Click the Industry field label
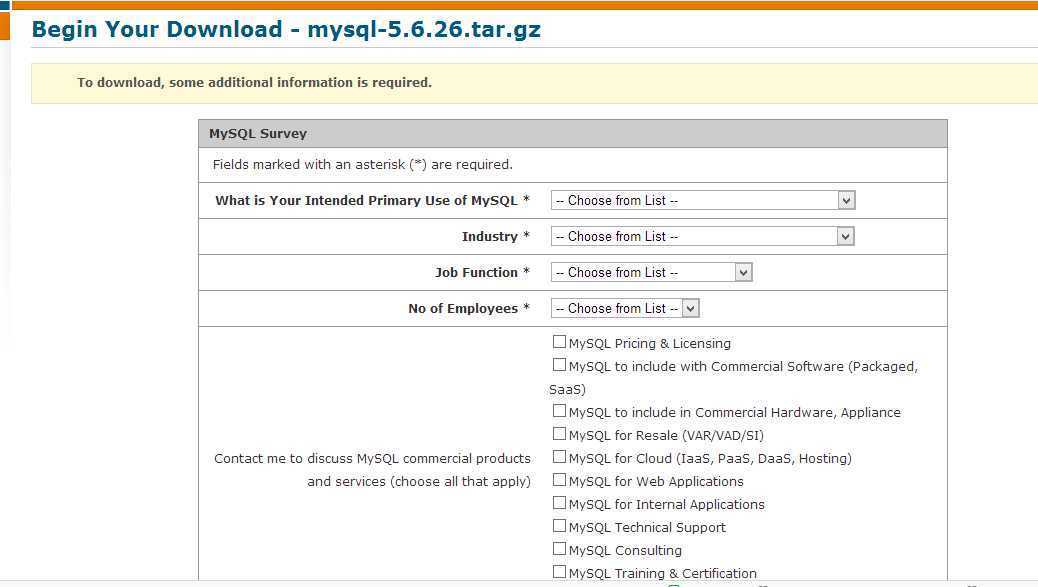This screenshot has height=587, width=1038. pos(490,236)
